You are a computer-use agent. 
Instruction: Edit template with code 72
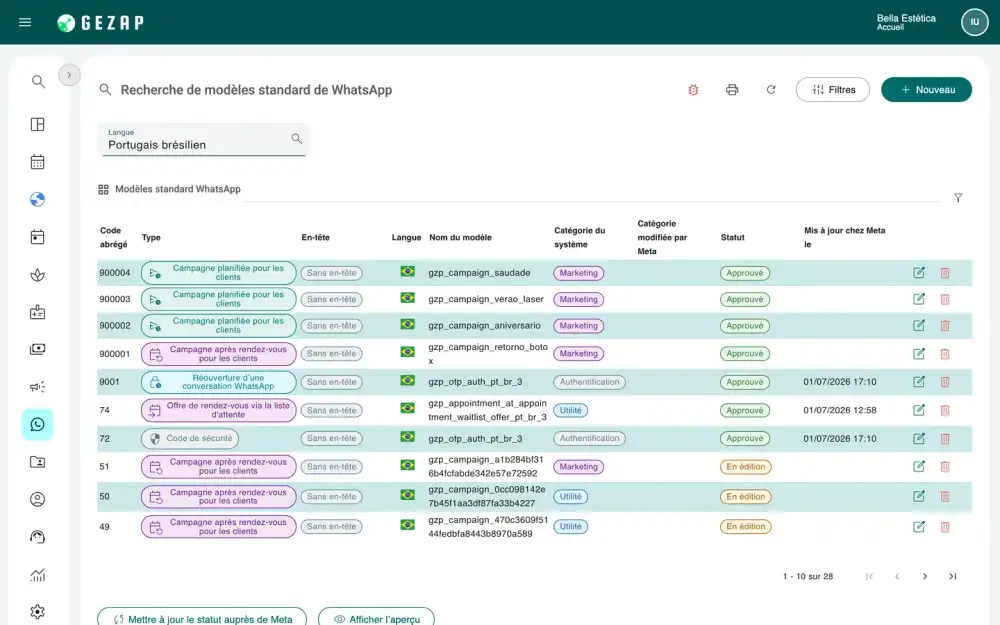(918, 439)
